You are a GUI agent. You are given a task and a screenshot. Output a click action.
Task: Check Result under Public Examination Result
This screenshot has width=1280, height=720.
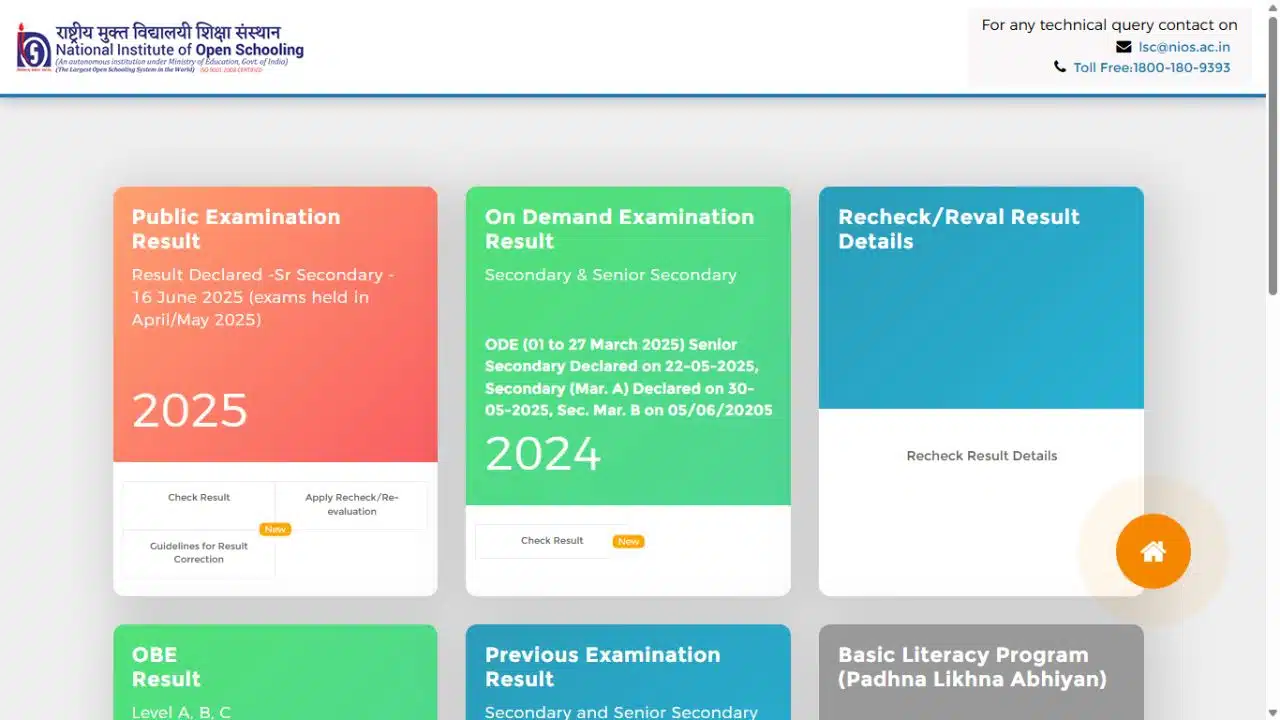point(199,497)
